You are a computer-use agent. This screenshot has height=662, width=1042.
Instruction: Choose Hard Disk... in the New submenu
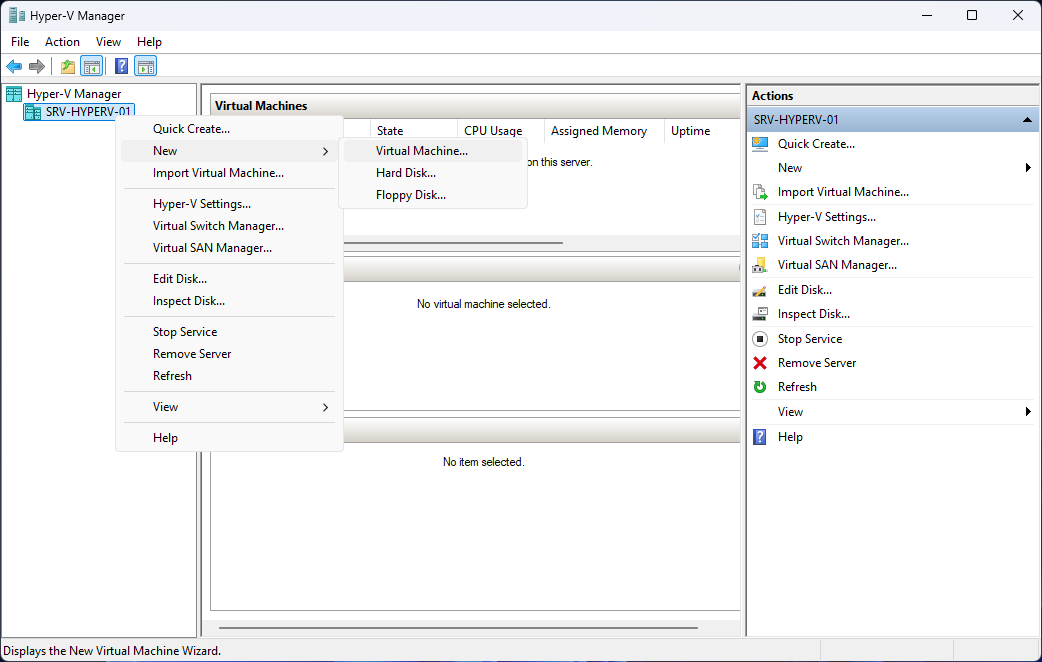(405, 173)
